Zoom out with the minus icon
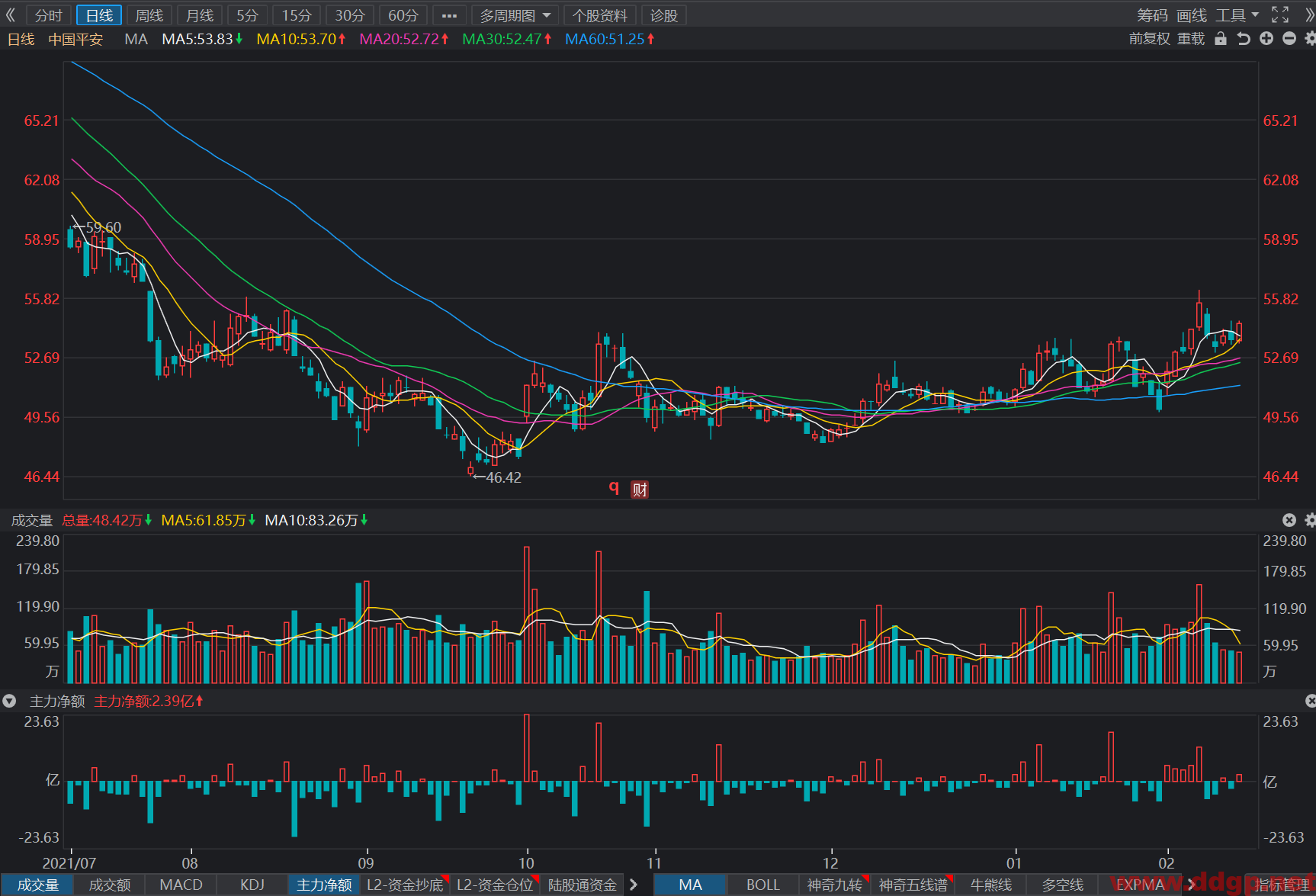Screen dimensions: 1316x896 pos(1289,39)
